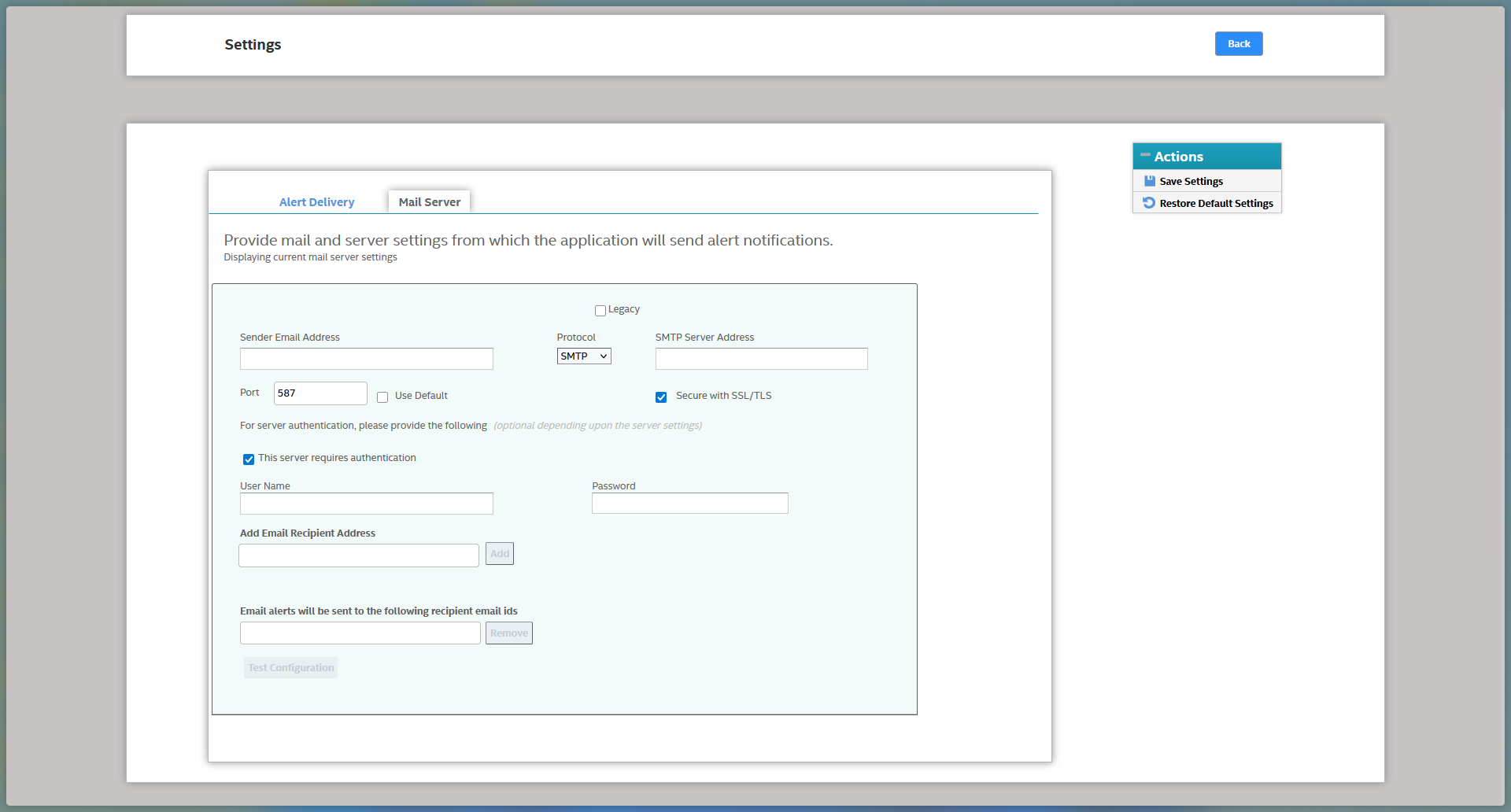The image size is (1511, 812).
Task: Uncheck This server requires authentication
Action: [x=249, y=460]
